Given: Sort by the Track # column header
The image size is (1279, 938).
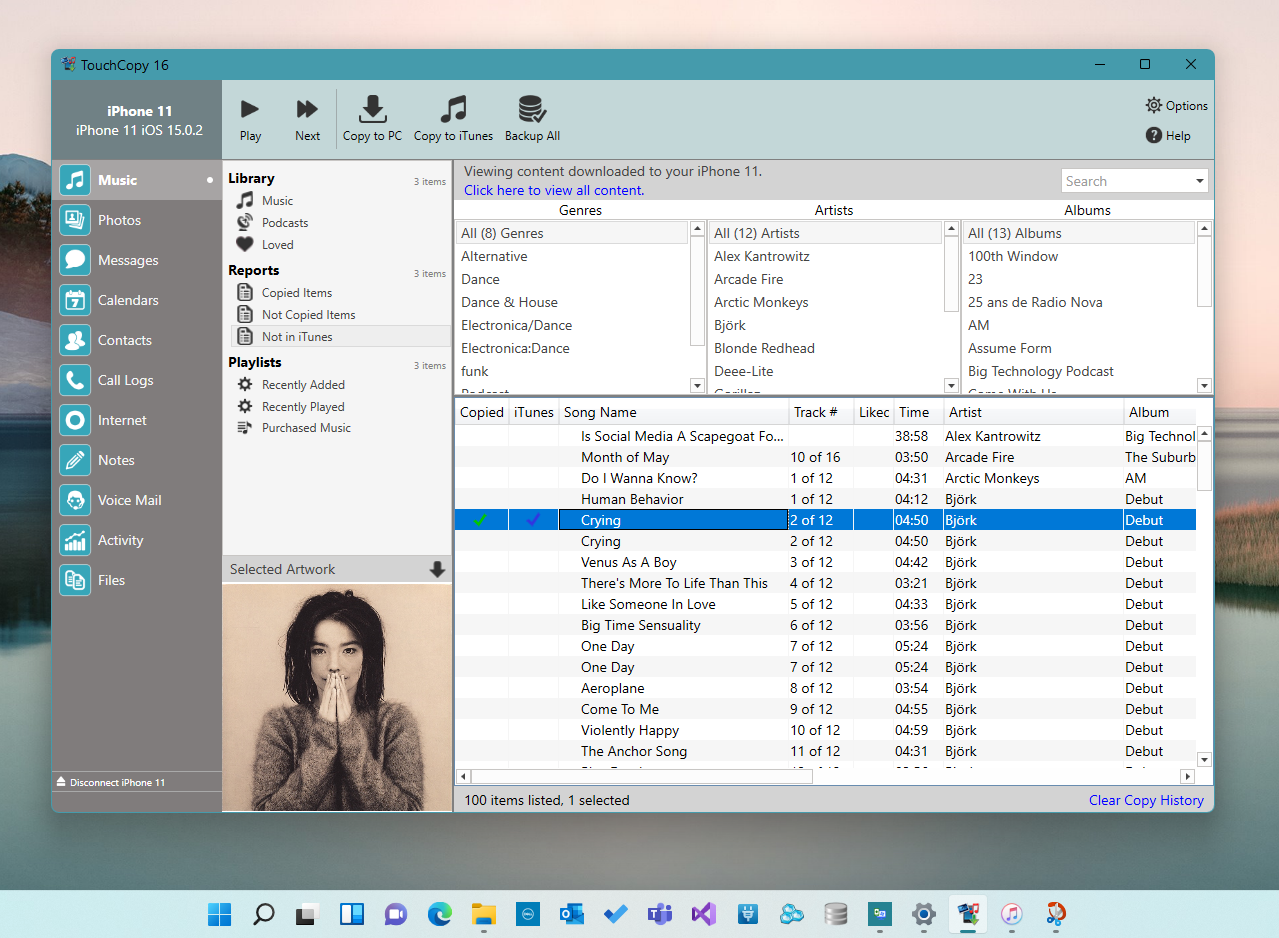Looking at the screenshot, I should [x=821, y=412].
